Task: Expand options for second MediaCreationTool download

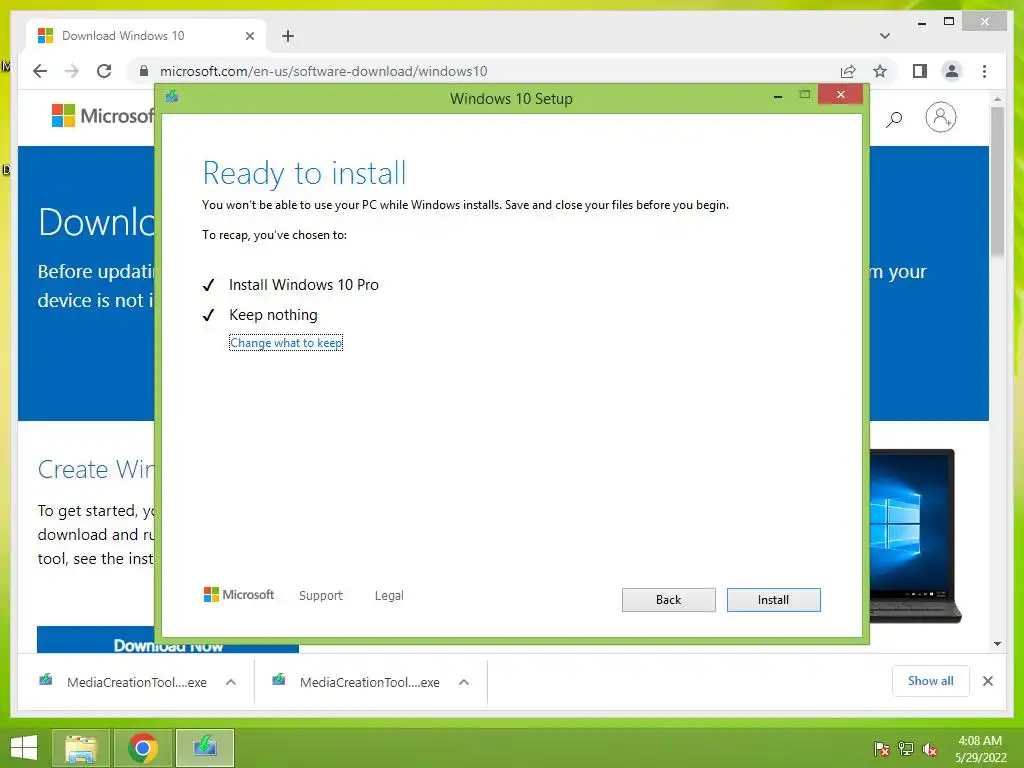Action: 464,682
